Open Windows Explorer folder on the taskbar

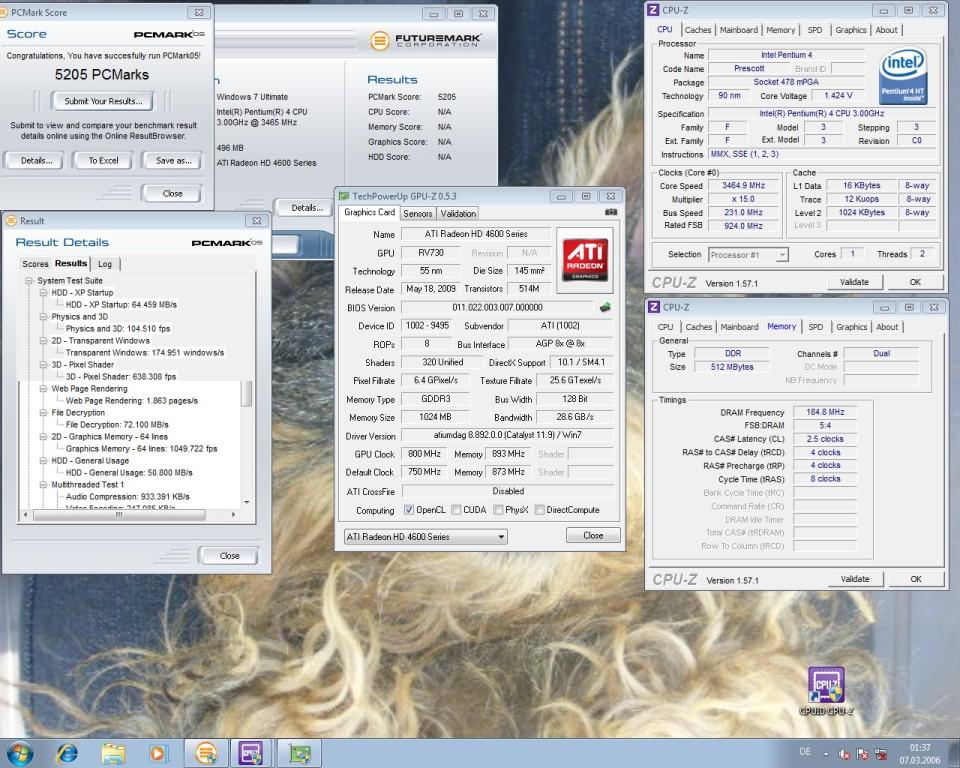coord(113,753)
